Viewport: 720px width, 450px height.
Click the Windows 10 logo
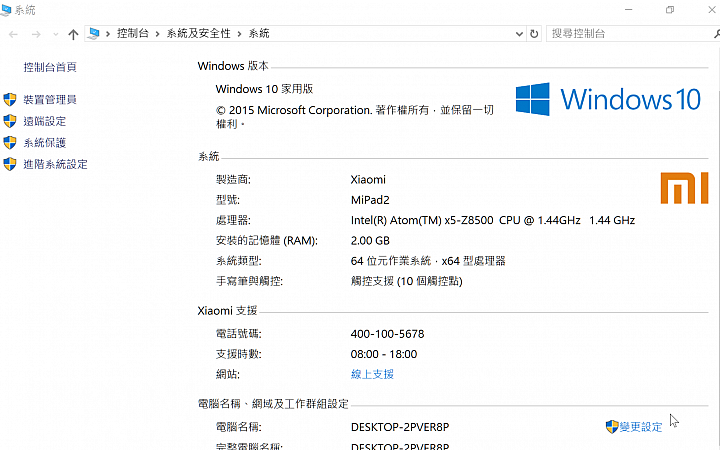tap(608, 99)
